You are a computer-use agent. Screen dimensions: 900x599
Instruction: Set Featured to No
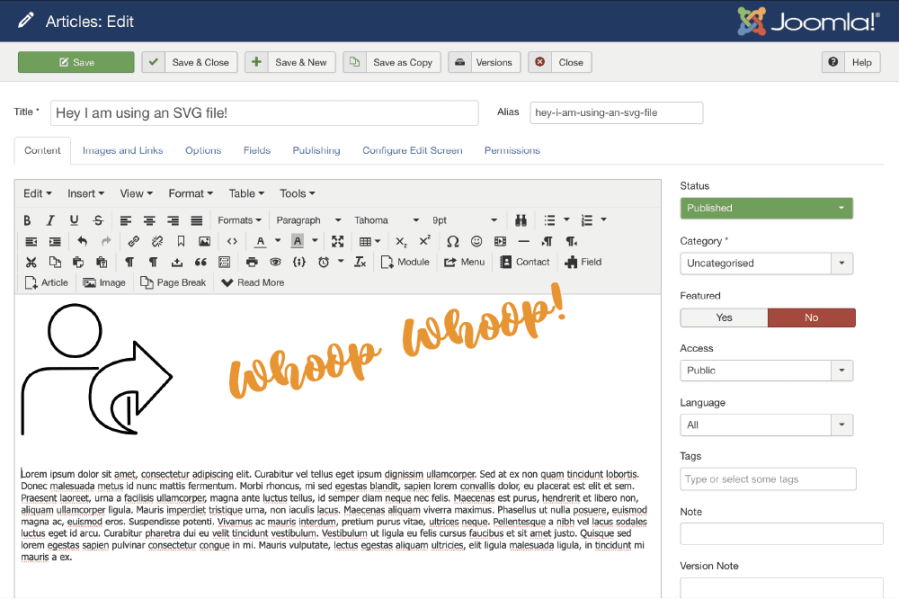pos(811,318)
